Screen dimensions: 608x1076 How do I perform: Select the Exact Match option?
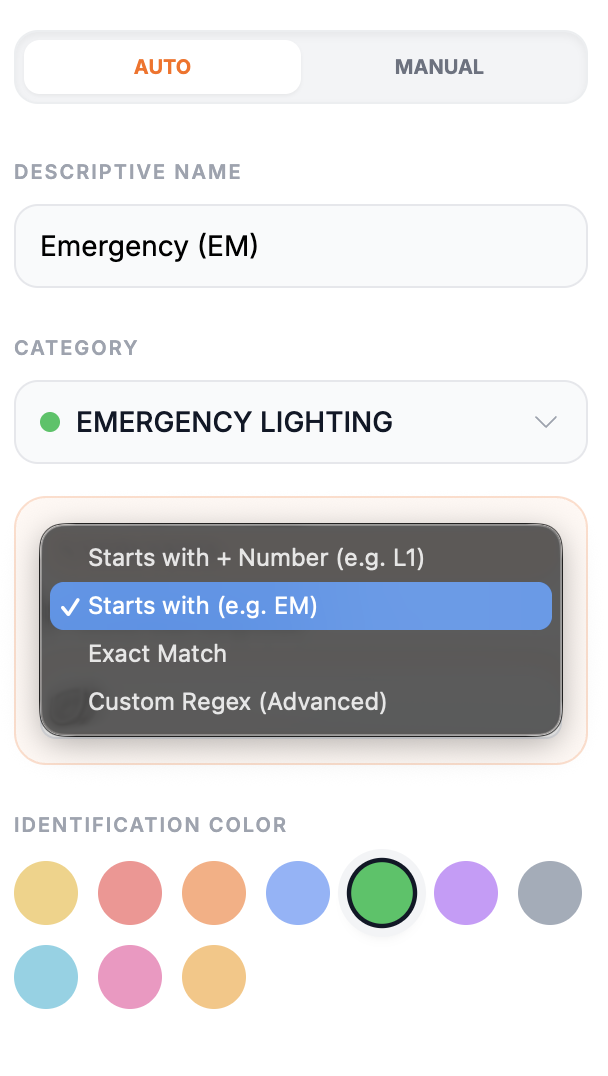157,653
